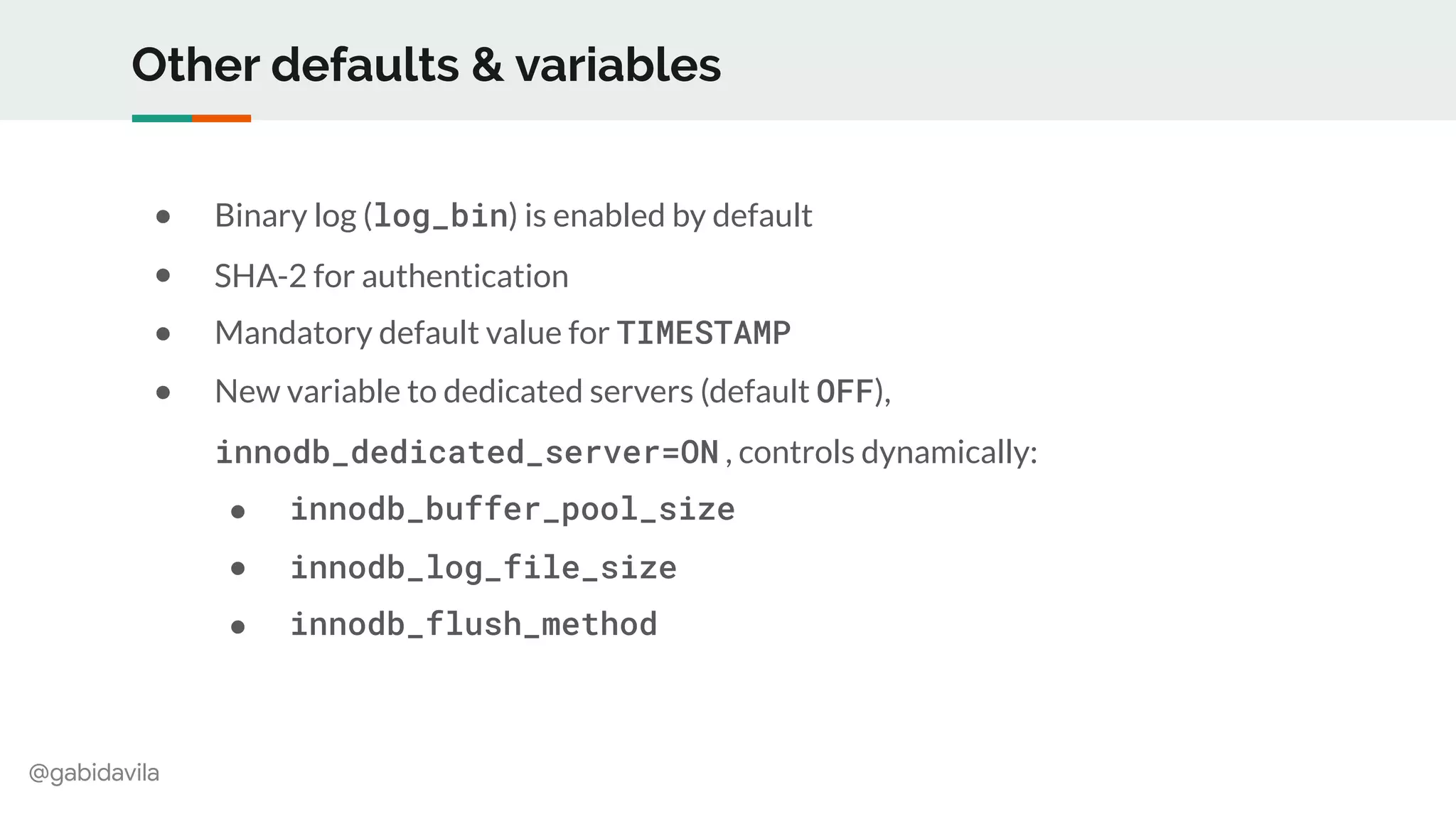Click the bullet beside "innodb_flush_method"
The image size is (1456, 819).
tap(238, 626)
